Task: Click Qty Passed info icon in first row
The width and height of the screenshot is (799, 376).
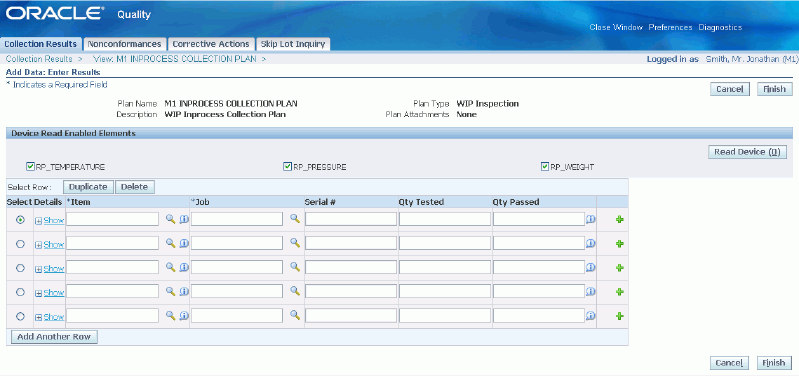Action: [591, 220]
